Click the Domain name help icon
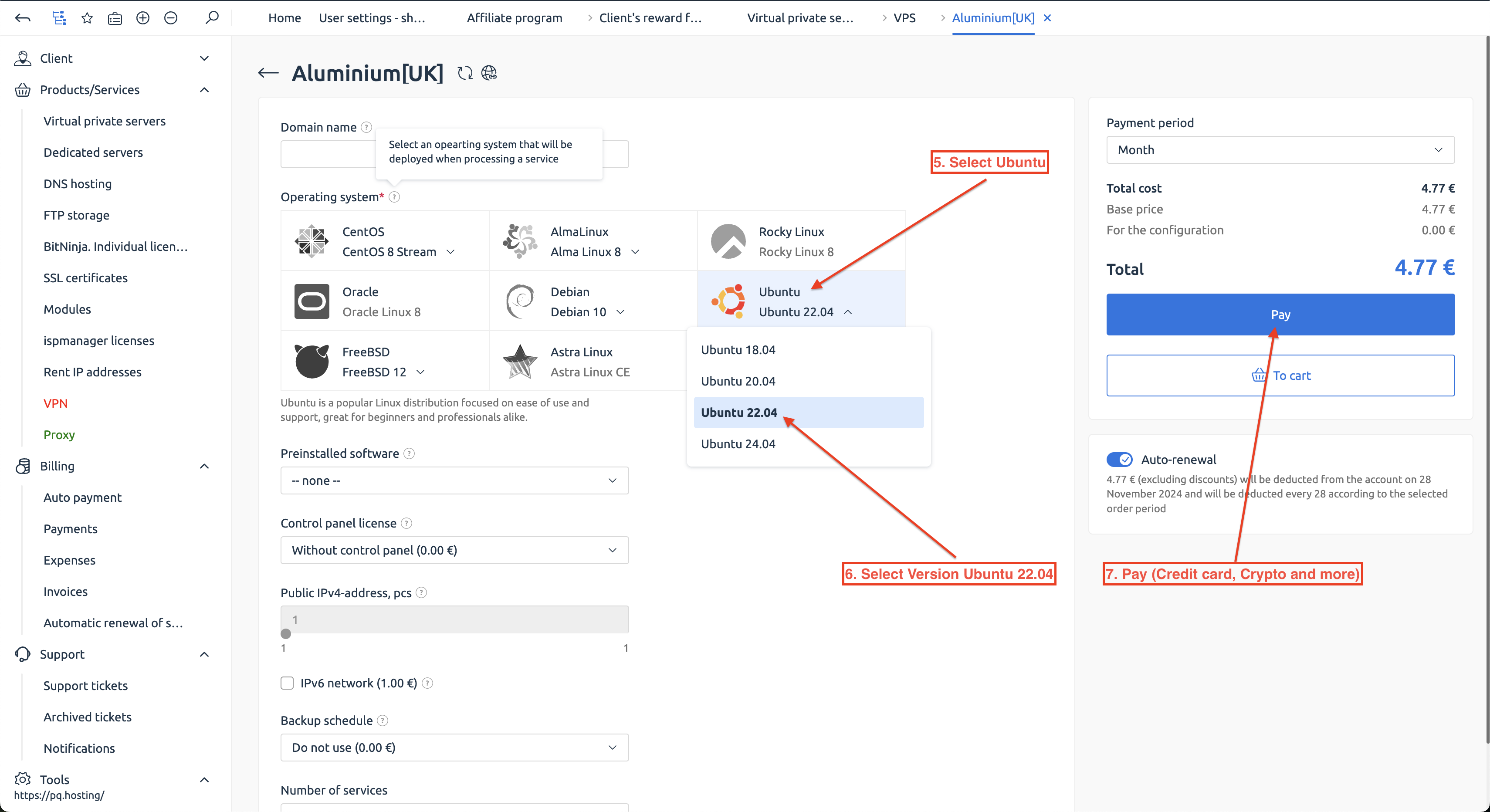Viewport: 1490px width, 812px height. point(366,127)
